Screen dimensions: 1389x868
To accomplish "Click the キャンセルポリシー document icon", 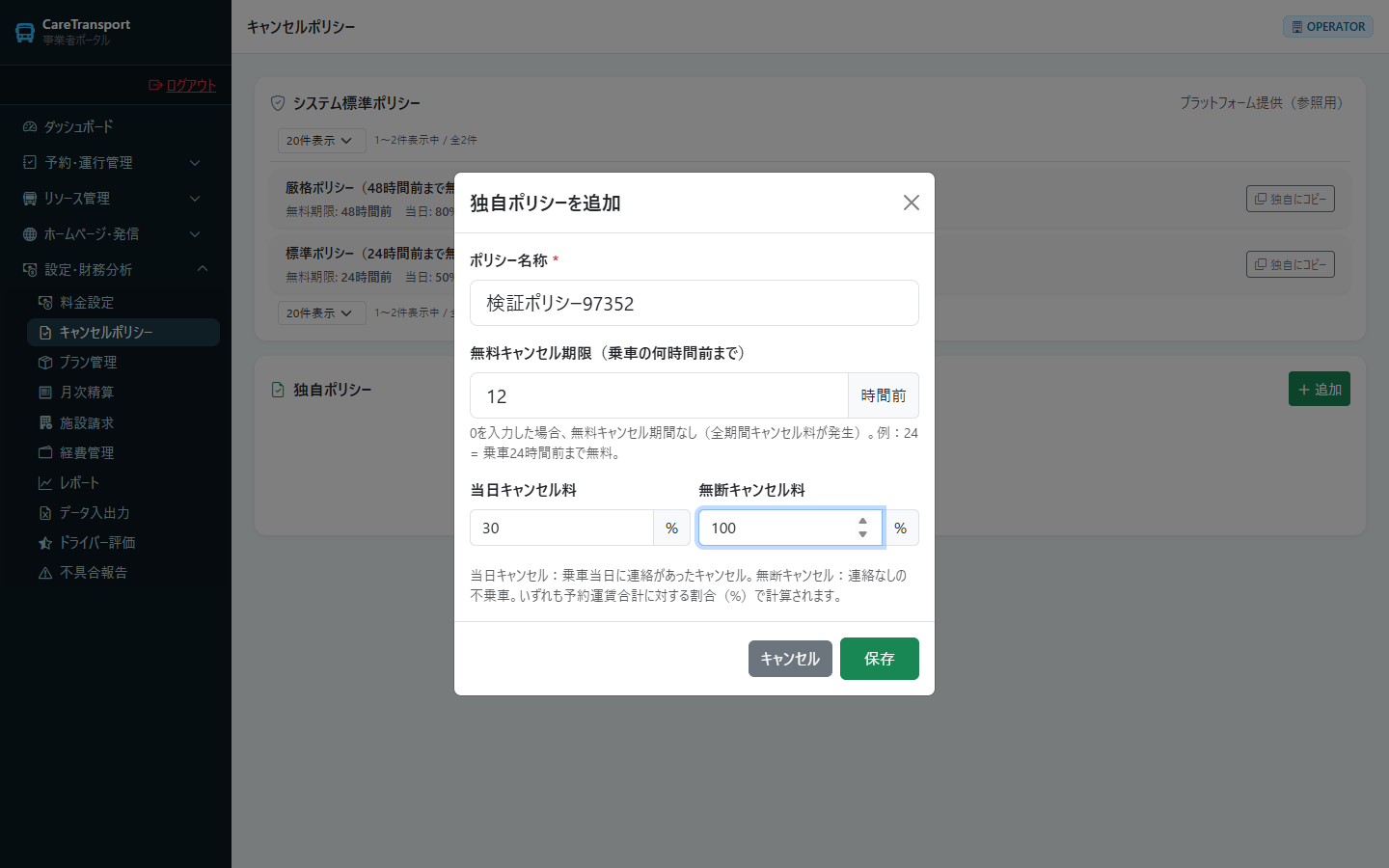I will click(x=45, y=332).
